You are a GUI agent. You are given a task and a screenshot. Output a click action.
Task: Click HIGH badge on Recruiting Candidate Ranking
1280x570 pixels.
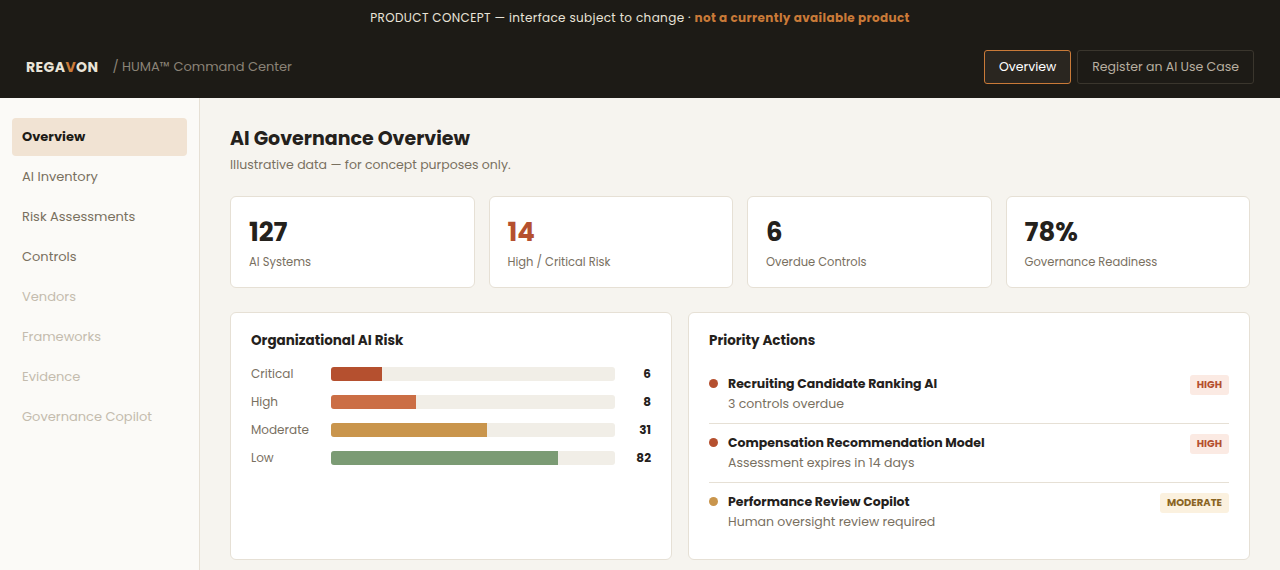coord(1209,385)
